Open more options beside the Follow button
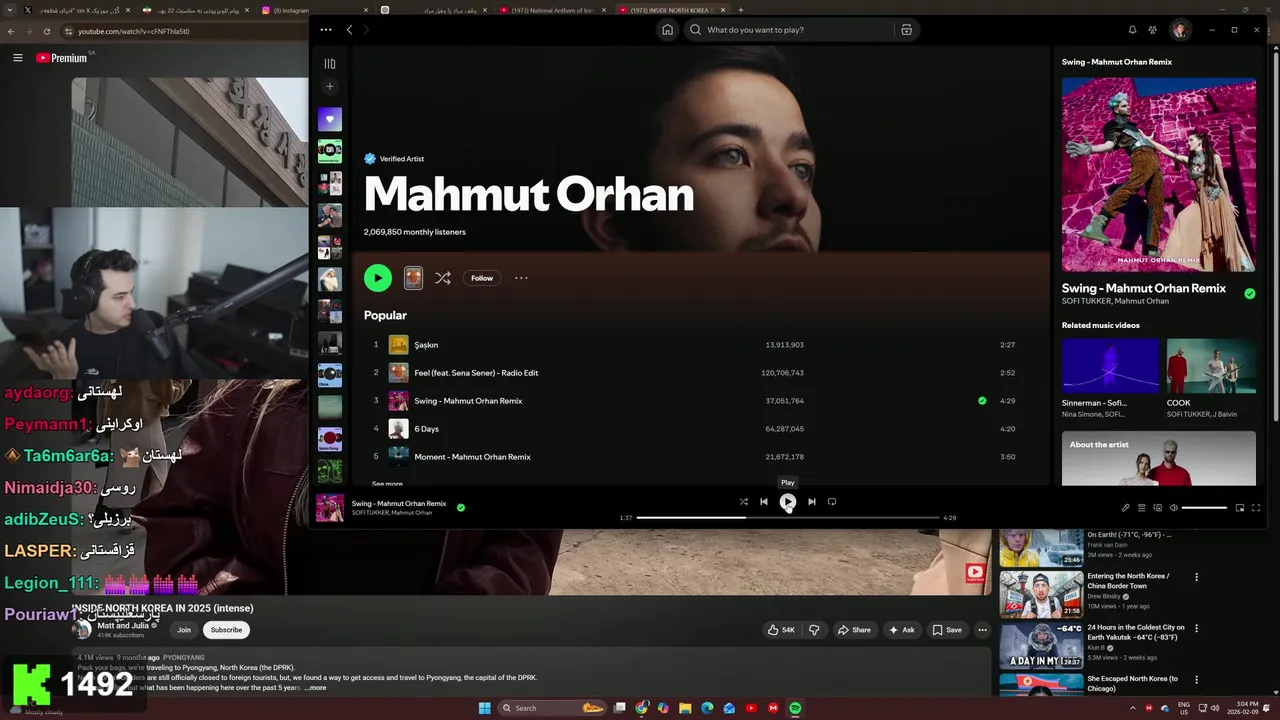 (x=521, y=278)
